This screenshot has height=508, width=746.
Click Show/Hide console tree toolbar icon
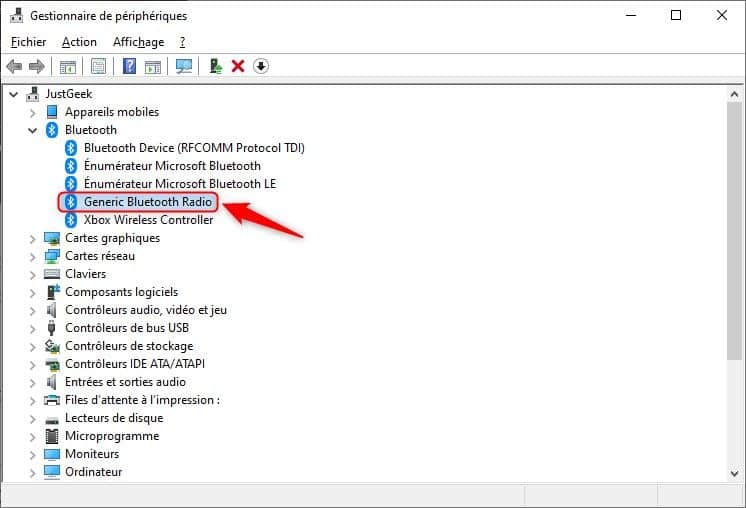(x=68, y=66)
